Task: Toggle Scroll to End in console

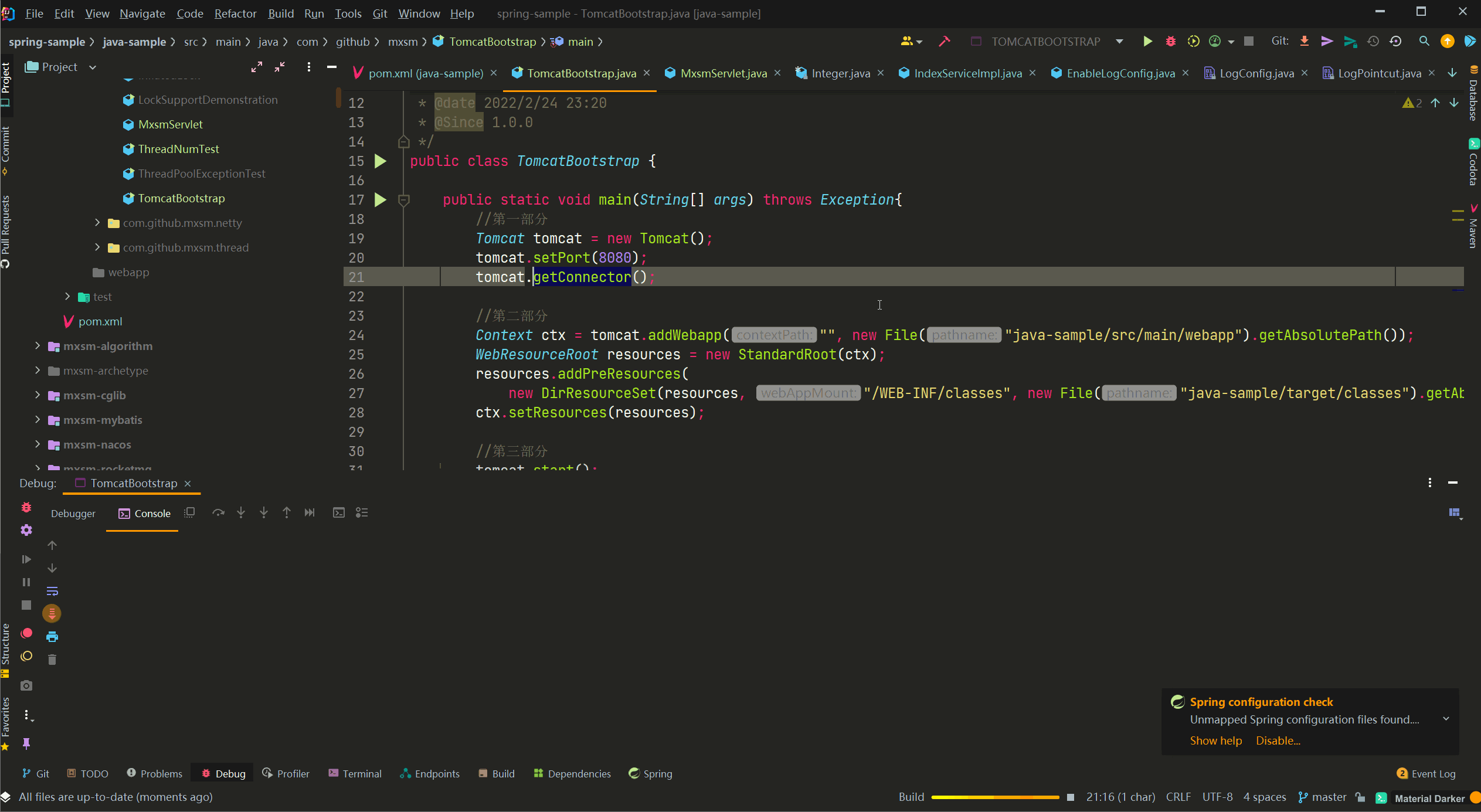Action: click(x=52, y=613)
